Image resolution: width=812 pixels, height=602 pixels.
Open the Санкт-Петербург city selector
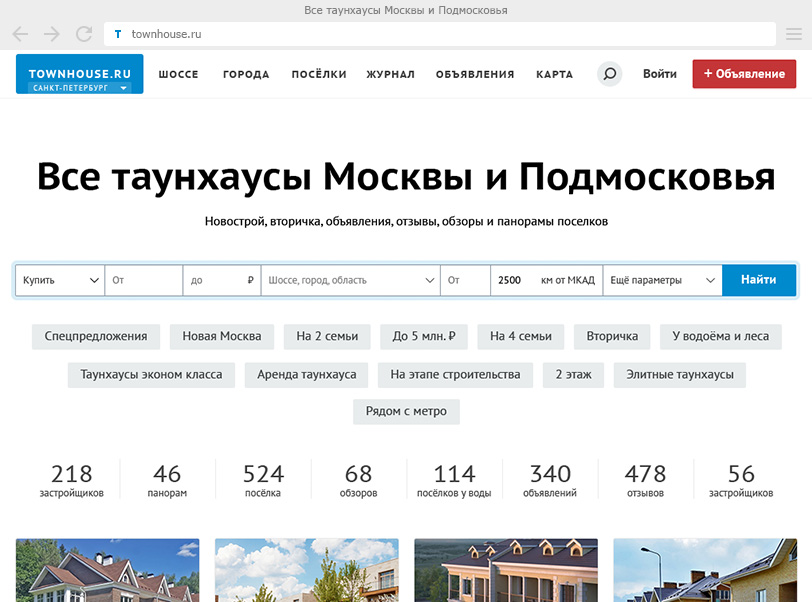[80, 88]
